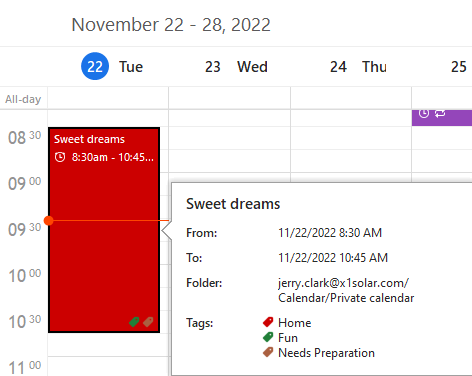Click the red Home tag icon in tooltip
The width and height of the screenshot is (472, 376).
[x=268, y=322]
